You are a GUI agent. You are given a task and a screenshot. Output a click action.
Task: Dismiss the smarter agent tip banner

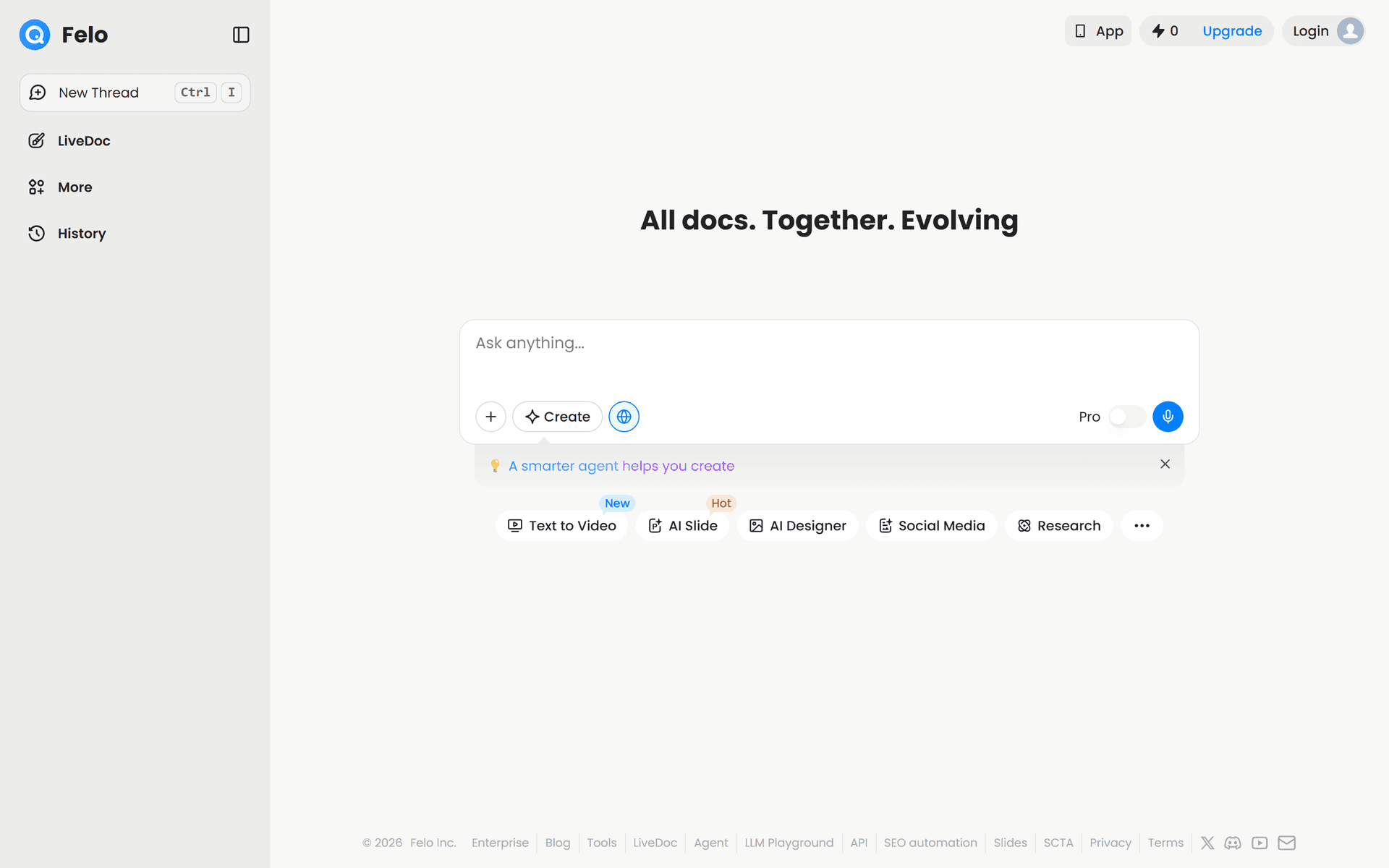(1165, 464)
